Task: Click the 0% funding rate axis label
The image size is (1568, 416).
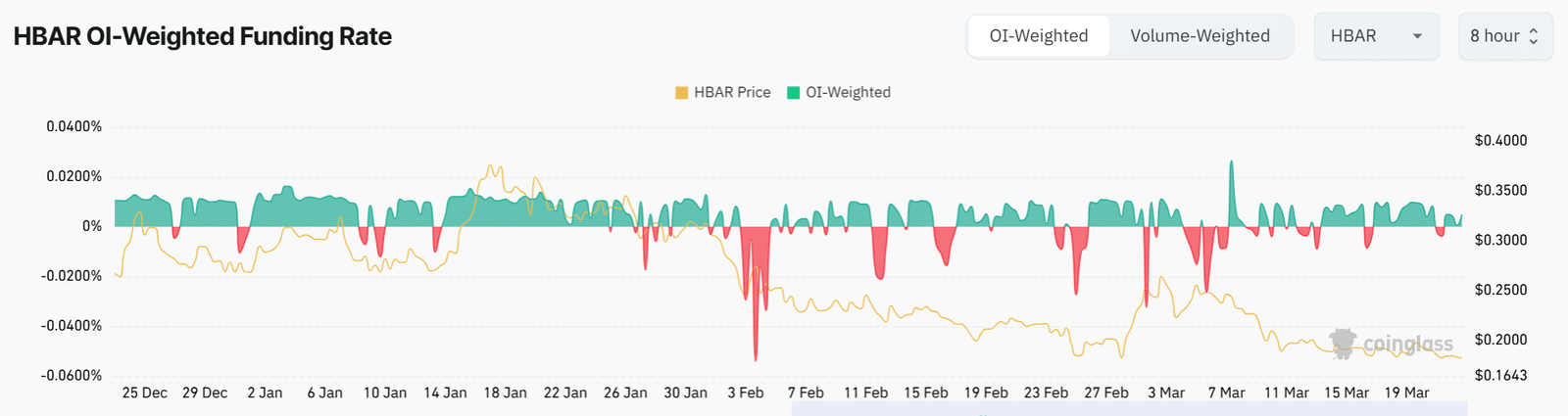Action: [92, 226]
